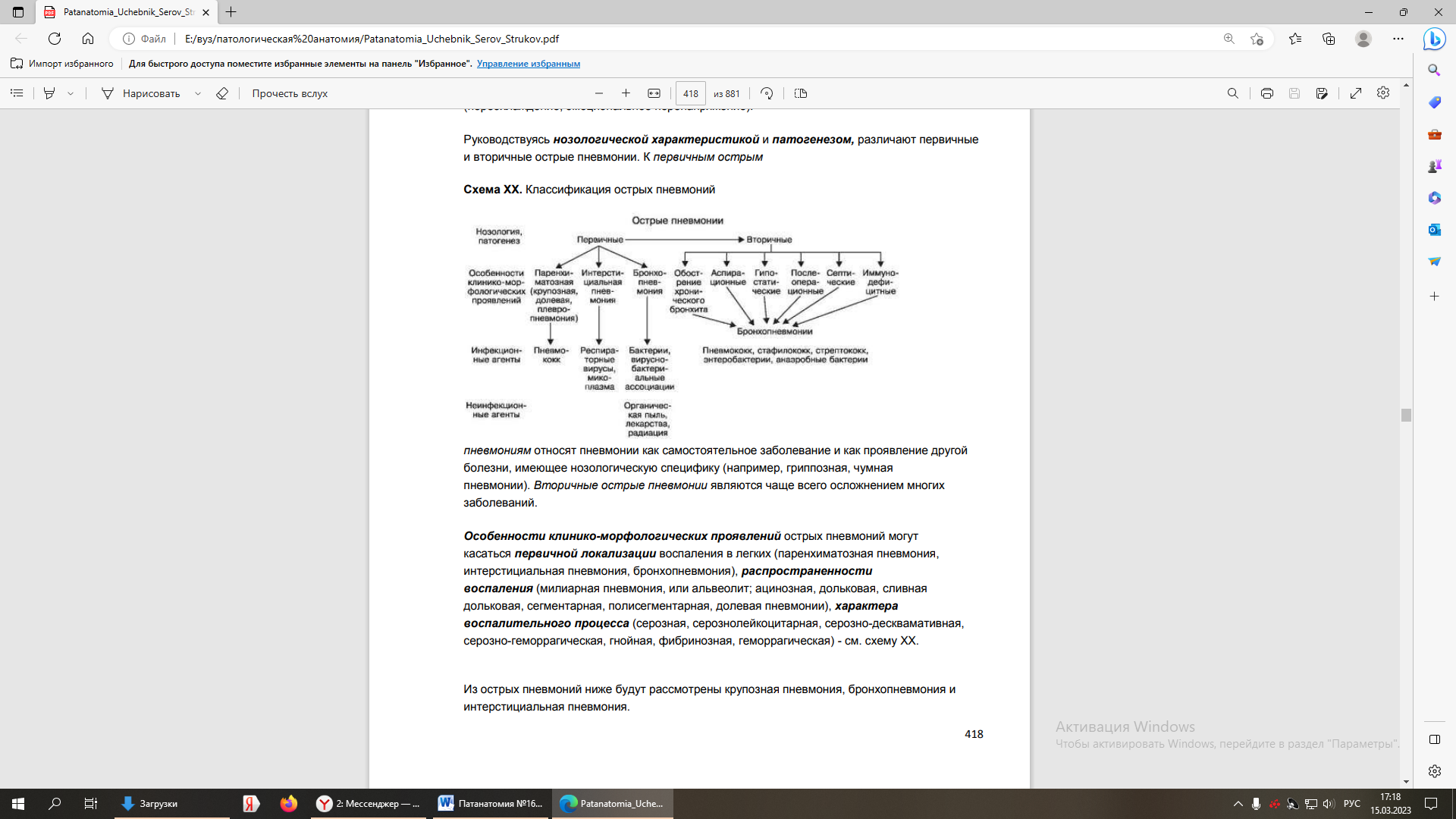Click the fit to width icon
The width and height of the screenshot is (1456, 819).
(x=654, y=93)
